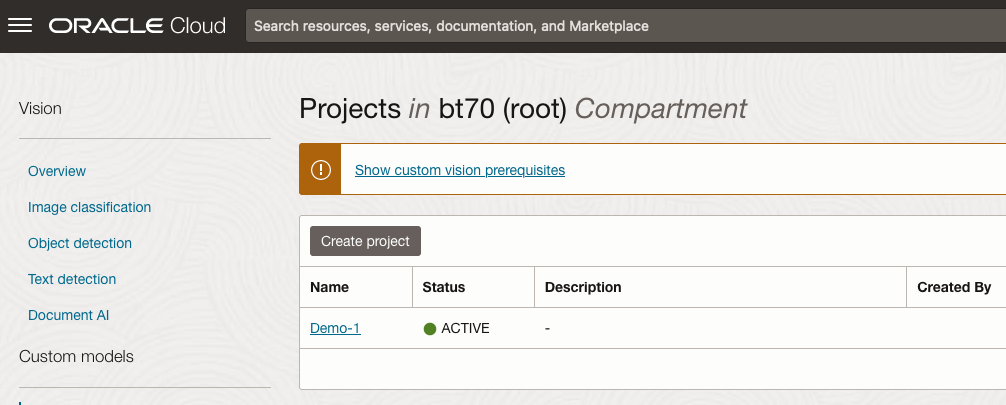Image resolution: width=1006 pixels, height=405 pixels.
Task: Open the hamburger navigation menu
Action: click(x=20, y=26)
